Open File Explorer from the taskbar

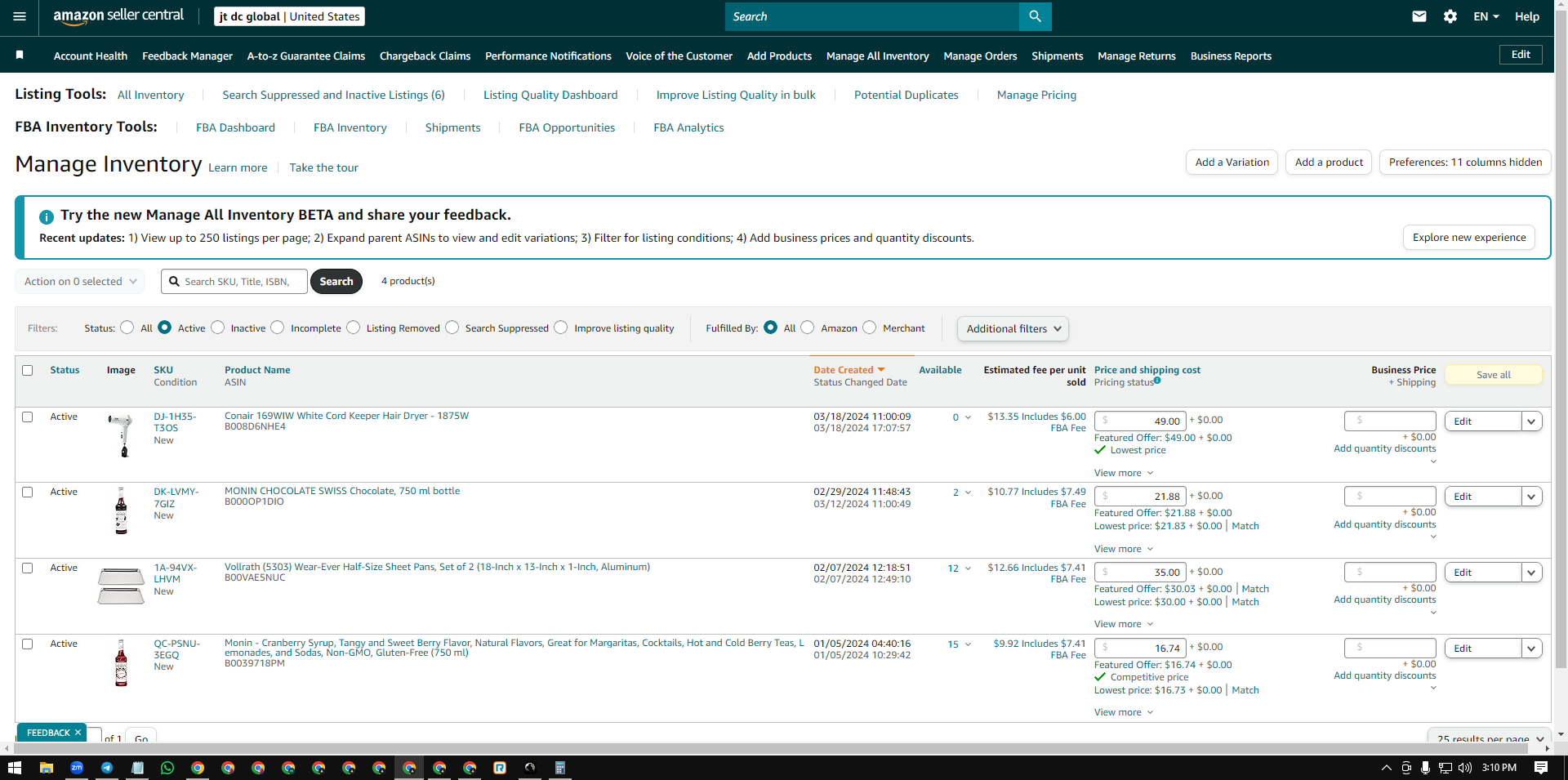[x=47, y=768]
